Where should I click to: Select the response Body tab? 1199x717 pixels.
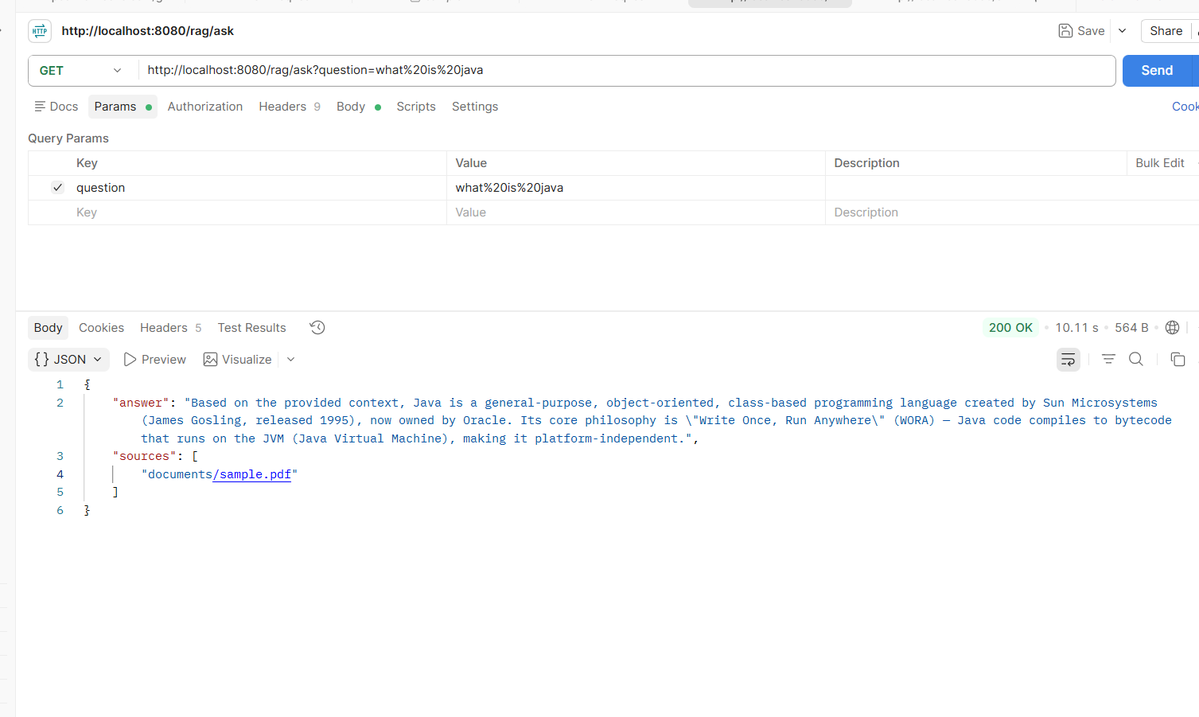48,328
